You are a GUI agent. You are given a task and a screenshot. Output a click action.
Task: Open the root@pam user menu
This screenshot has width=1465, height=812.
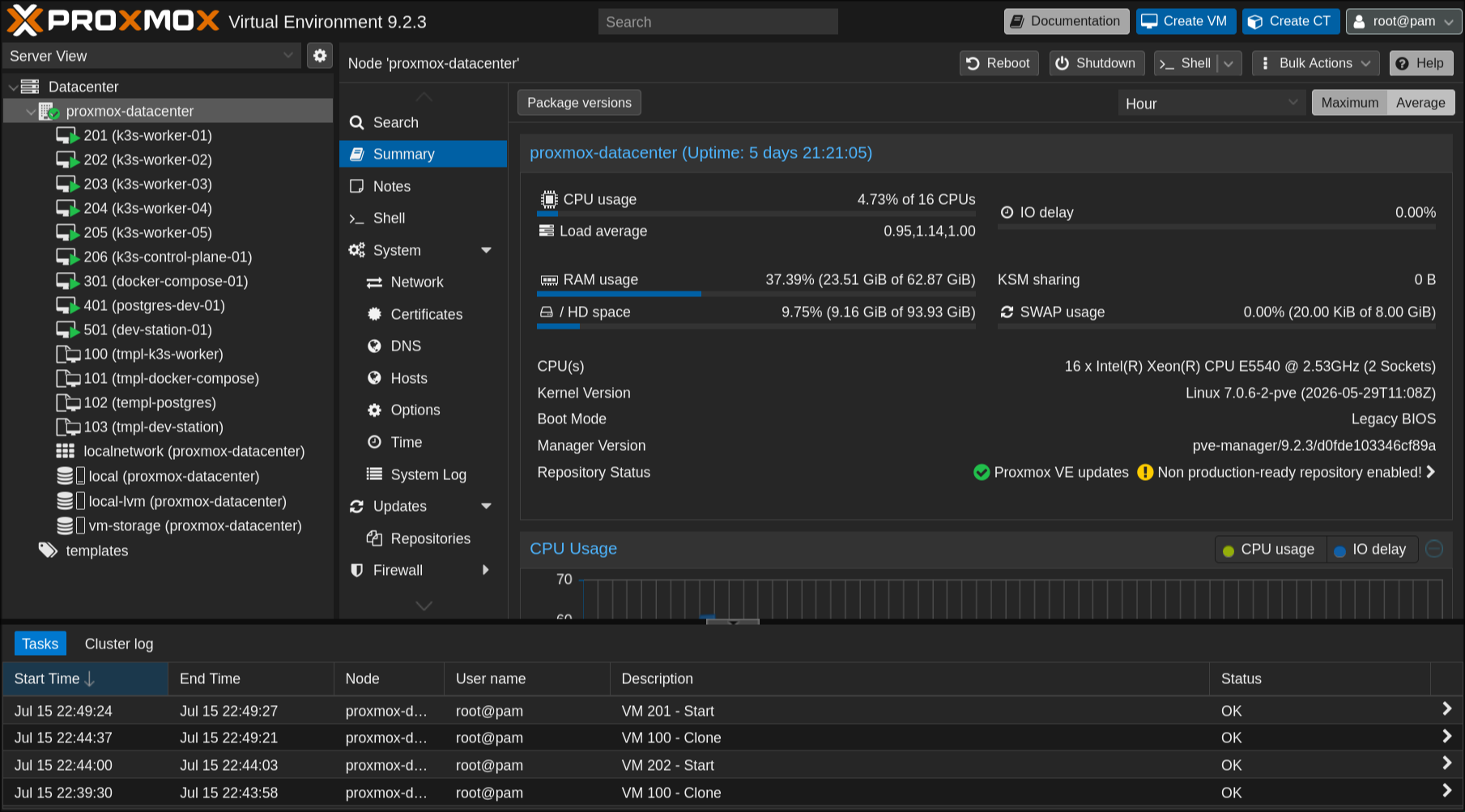pos(1403,22)
